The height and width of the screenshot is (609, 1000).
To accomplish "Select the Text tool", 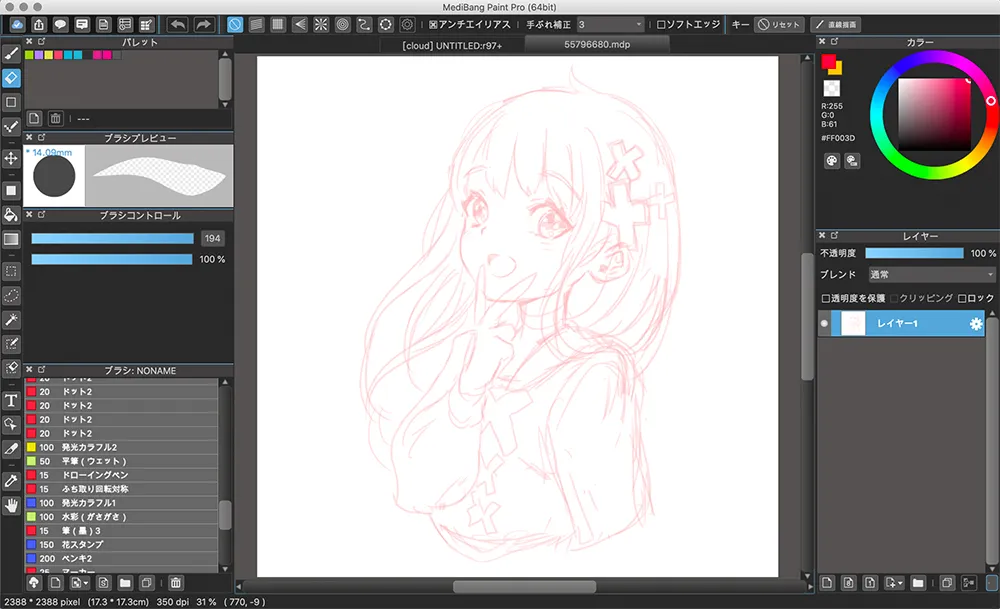I will tap(12, 400).
